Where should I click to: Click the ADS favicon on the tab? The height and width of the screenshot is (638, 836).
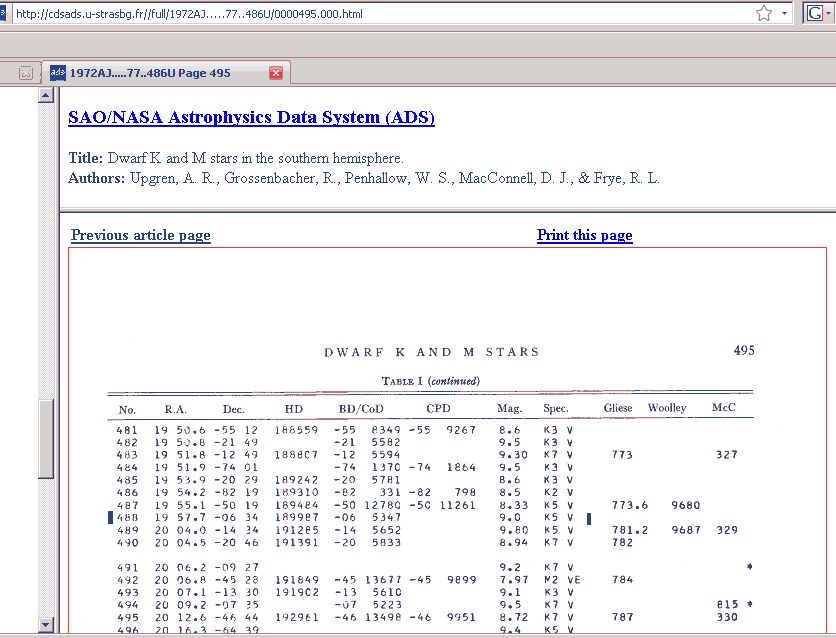[57, 73]
